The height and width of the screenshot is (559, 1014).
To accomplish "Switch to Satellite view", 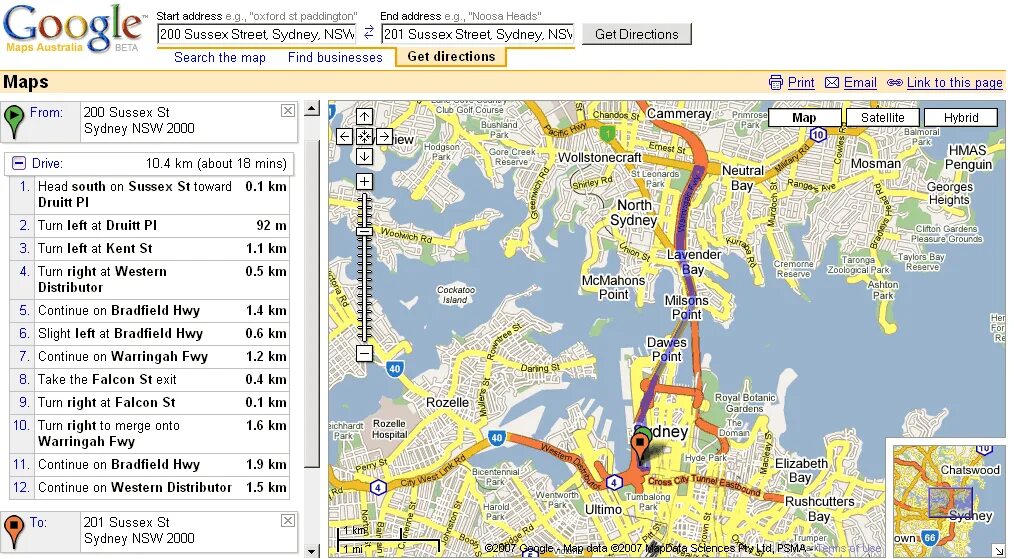I will [x=882, y=118].
